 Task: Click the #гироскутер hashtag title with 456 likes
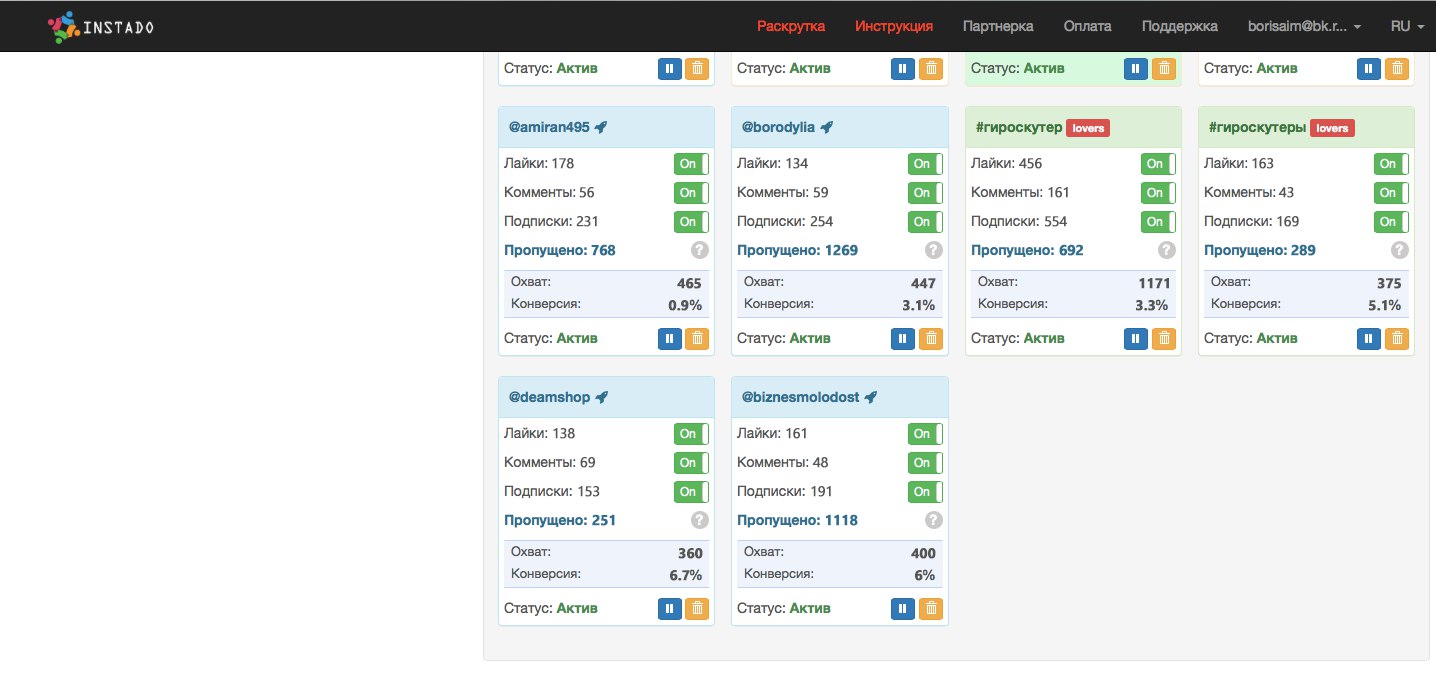[1018, 127]
